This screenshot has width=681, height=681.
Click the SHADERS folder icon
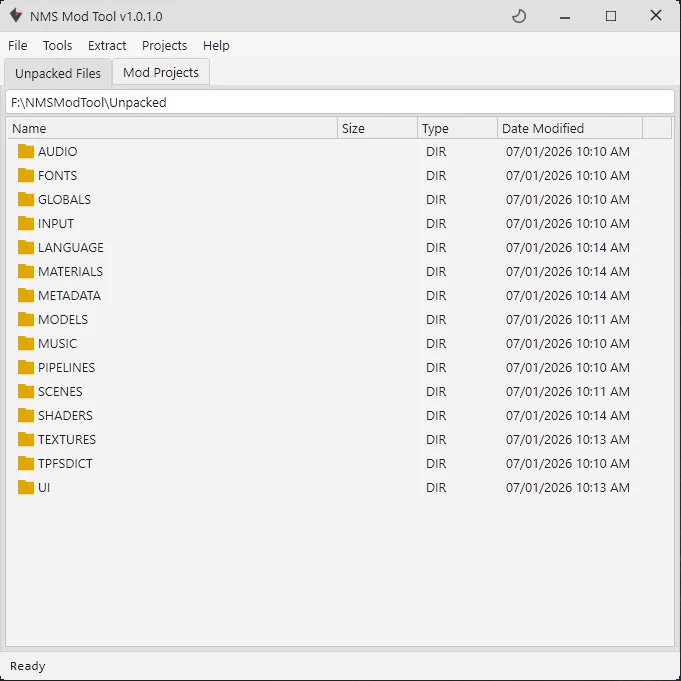pos(26,415)
